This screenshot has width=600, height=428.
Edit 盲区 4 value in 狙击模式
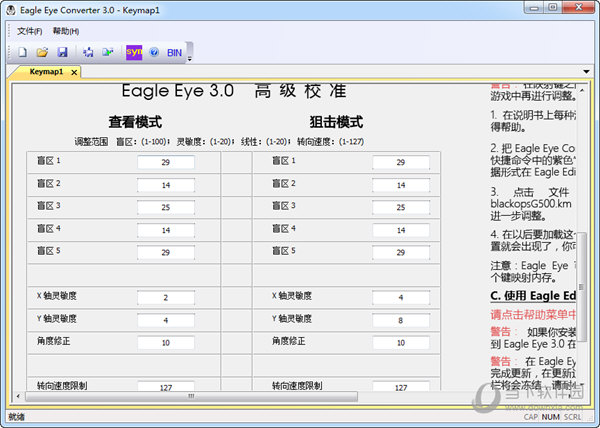(x=401, y=230)
